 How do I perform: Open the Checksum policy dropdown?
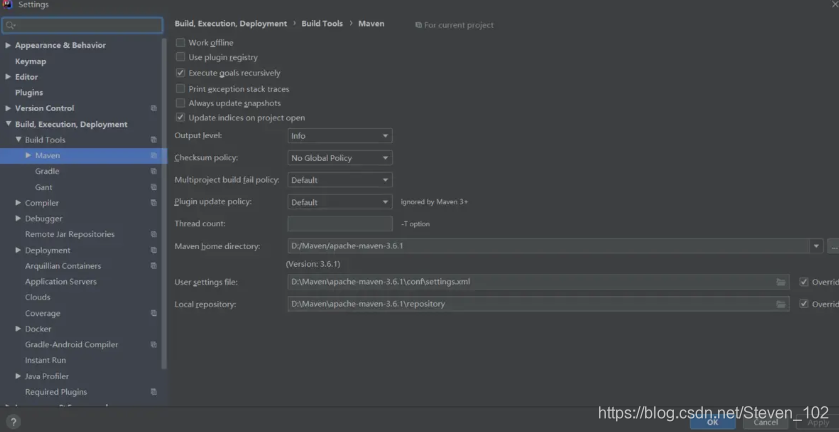pyautogui.click(x=340, y=158)
